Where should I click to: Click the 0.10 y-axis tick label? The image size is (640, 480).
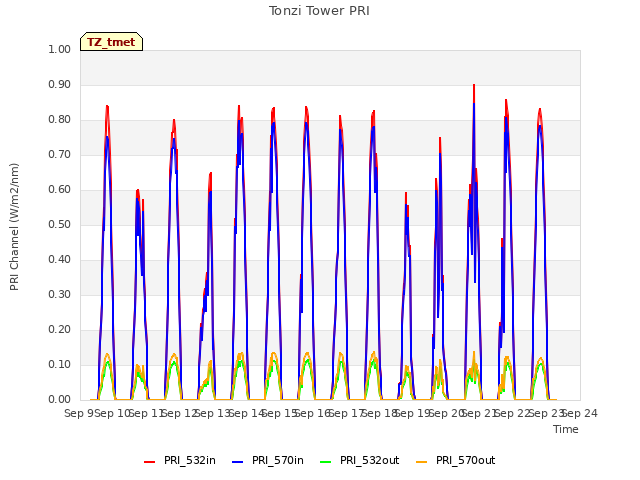click(x=60, y=364)
